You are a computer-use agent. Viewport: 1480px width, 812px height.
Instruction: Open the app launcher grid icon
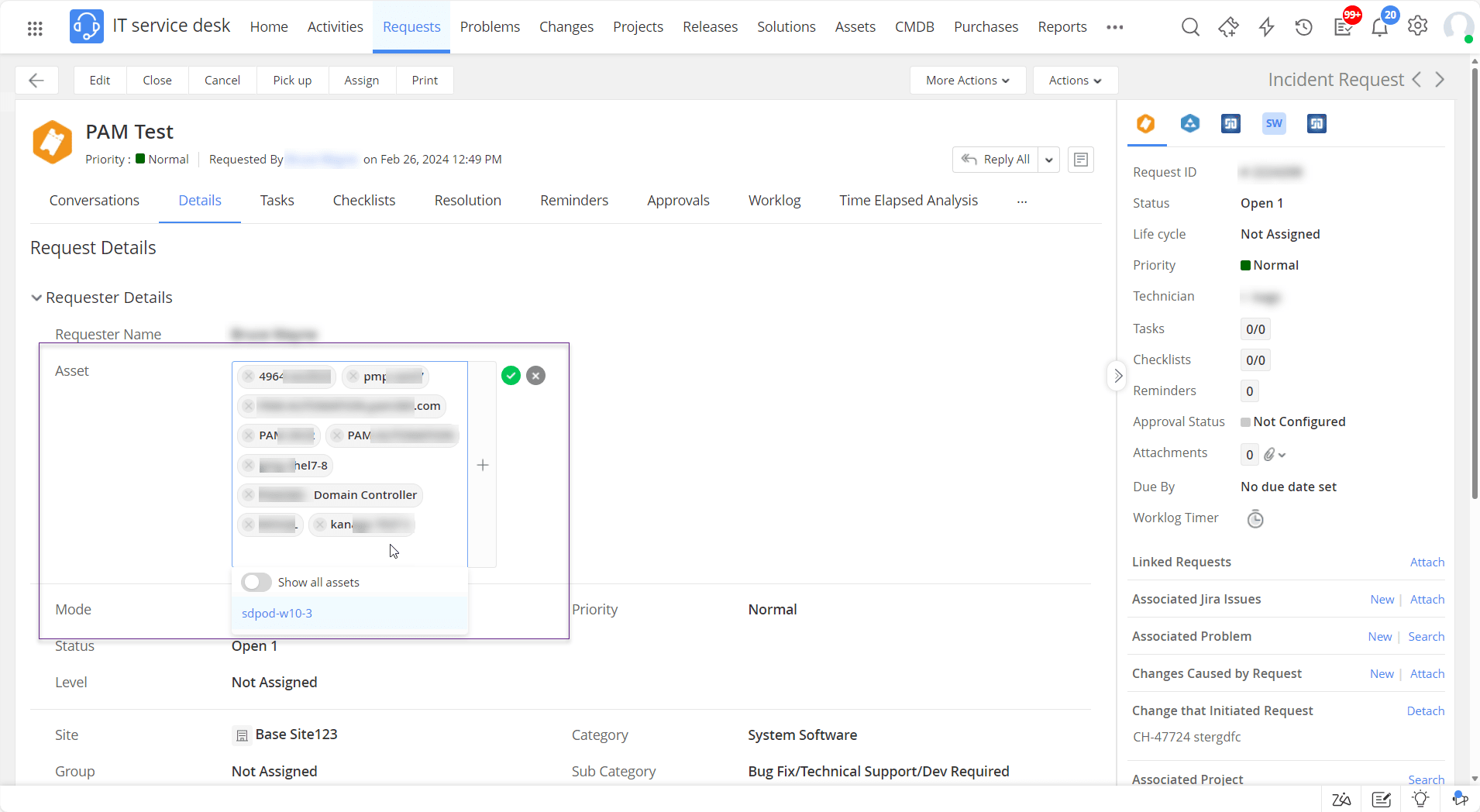click(x=35, y=29)
